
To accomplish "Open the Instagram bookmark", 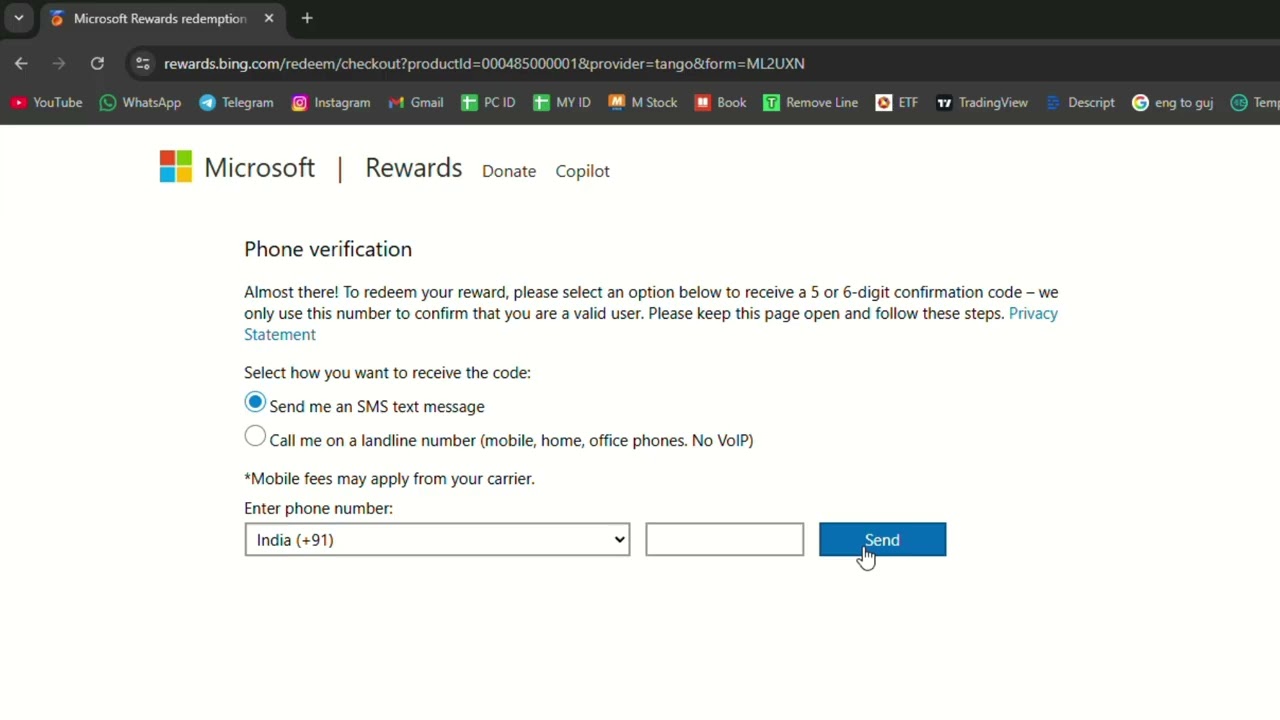I will coord(331,103).
